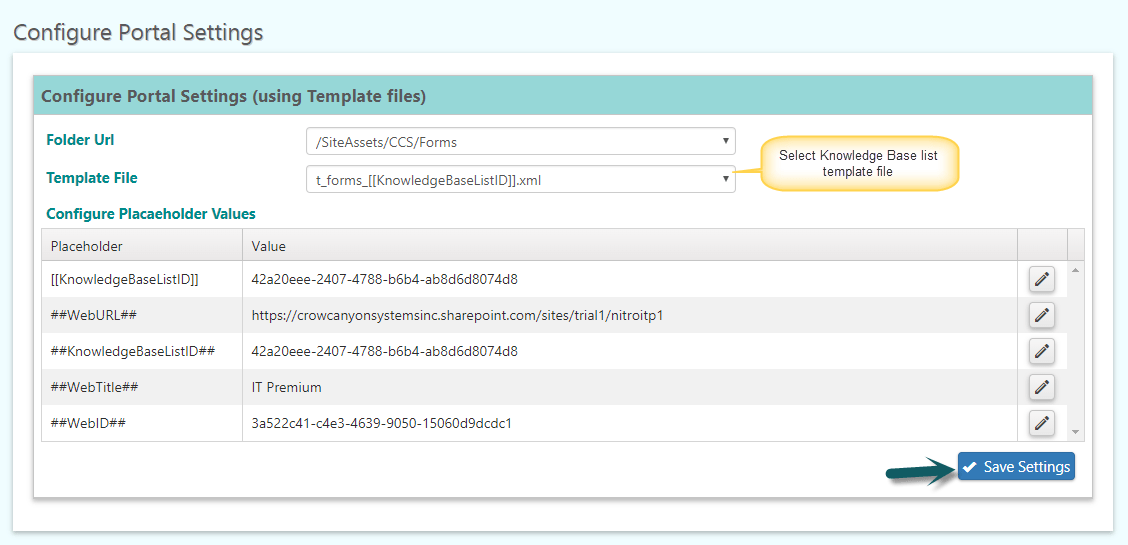This screenshot has height=545, width=1128.
Task: Edit the [[KnowledgeBaseListID]] placeholder value
Action: click(x=1042, y=280)
